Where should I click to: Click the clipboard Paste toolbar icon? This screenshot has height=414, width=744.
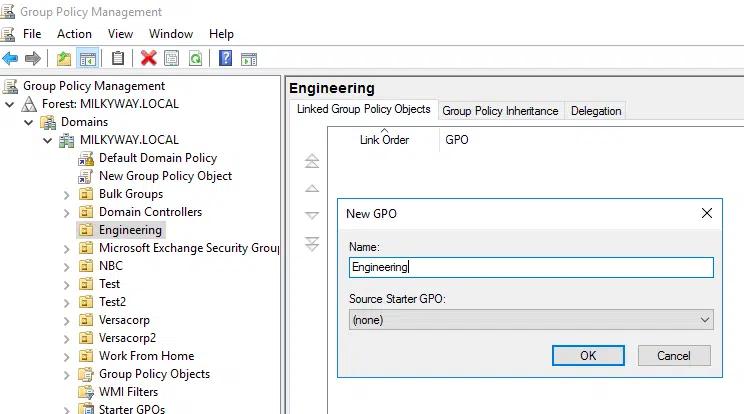click(x=118, y=58)
